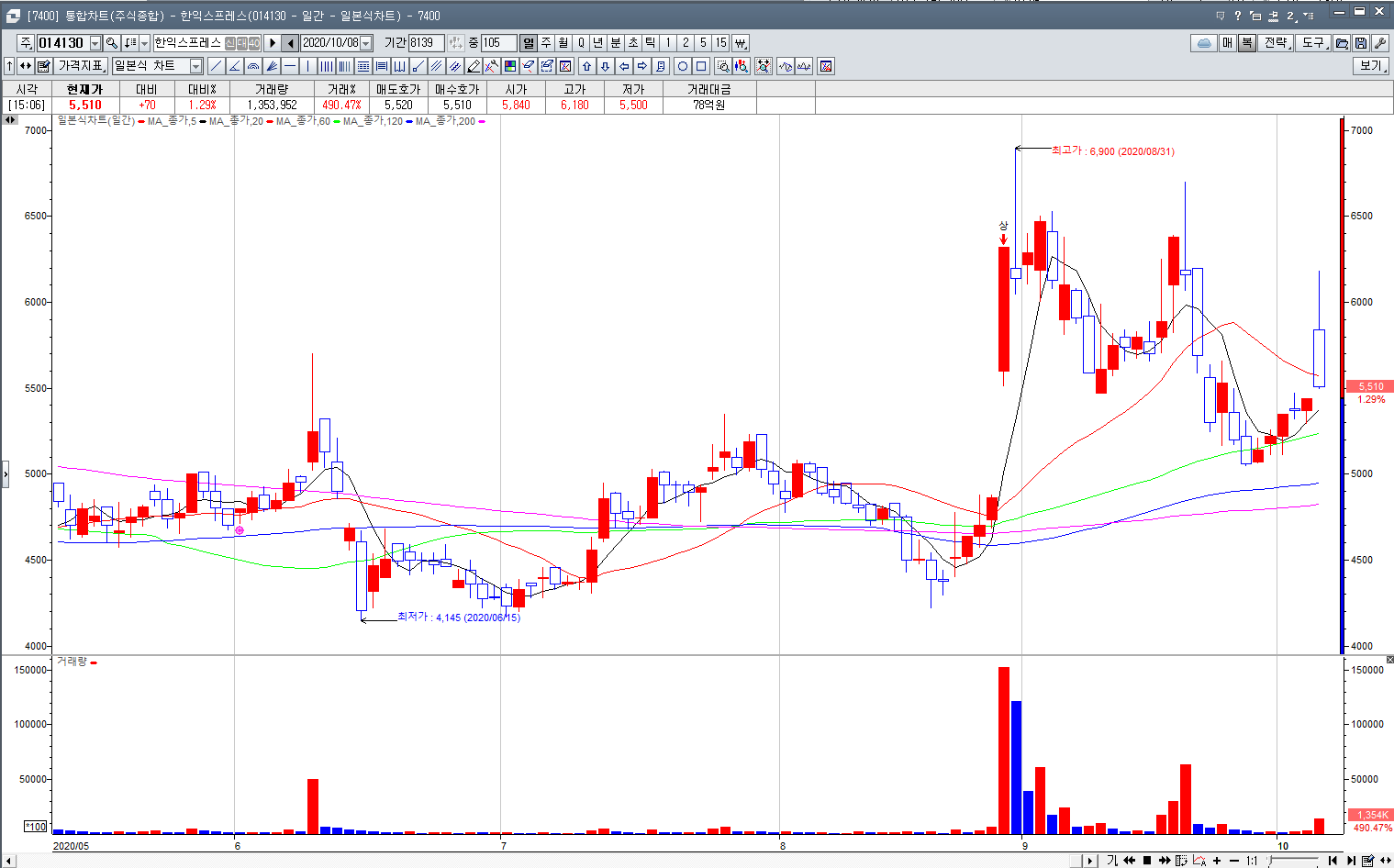Click the 매도호가 column header
This screenshot has width=1394, height=868.
click(x=398, y=89)
